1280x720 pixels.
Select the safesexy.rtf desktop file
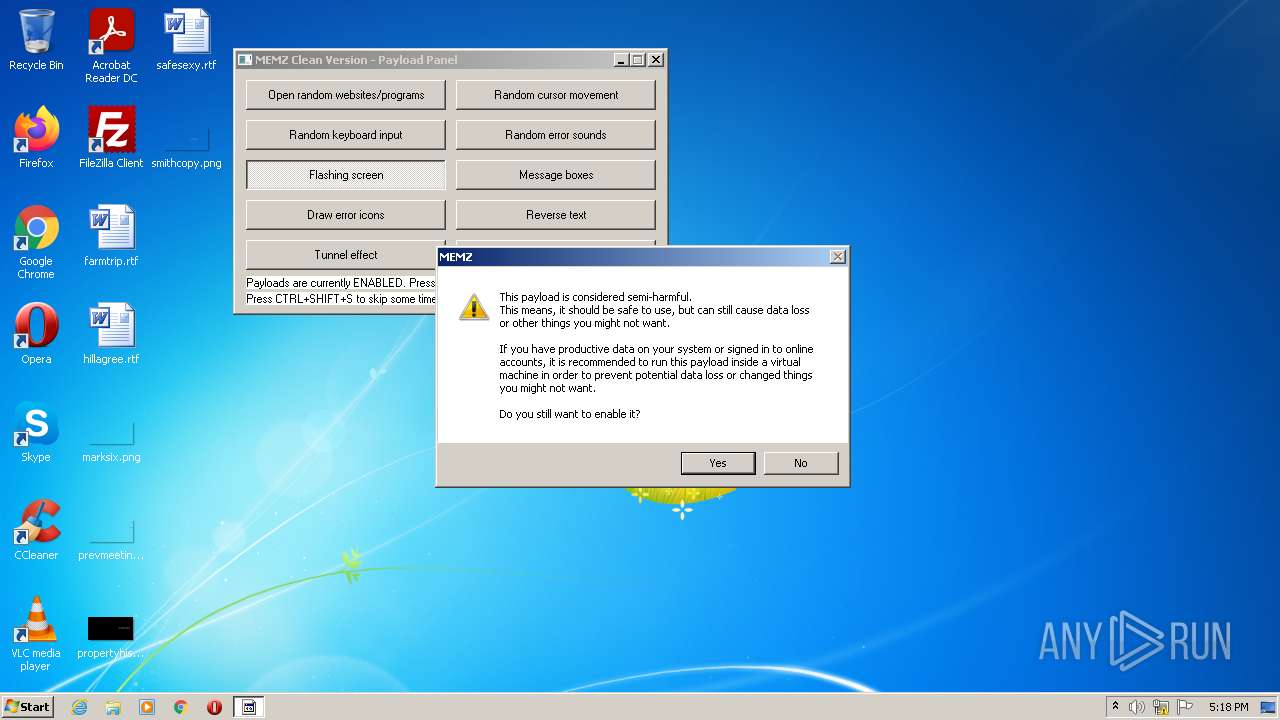pyautogui.click(x=186, y=40)
